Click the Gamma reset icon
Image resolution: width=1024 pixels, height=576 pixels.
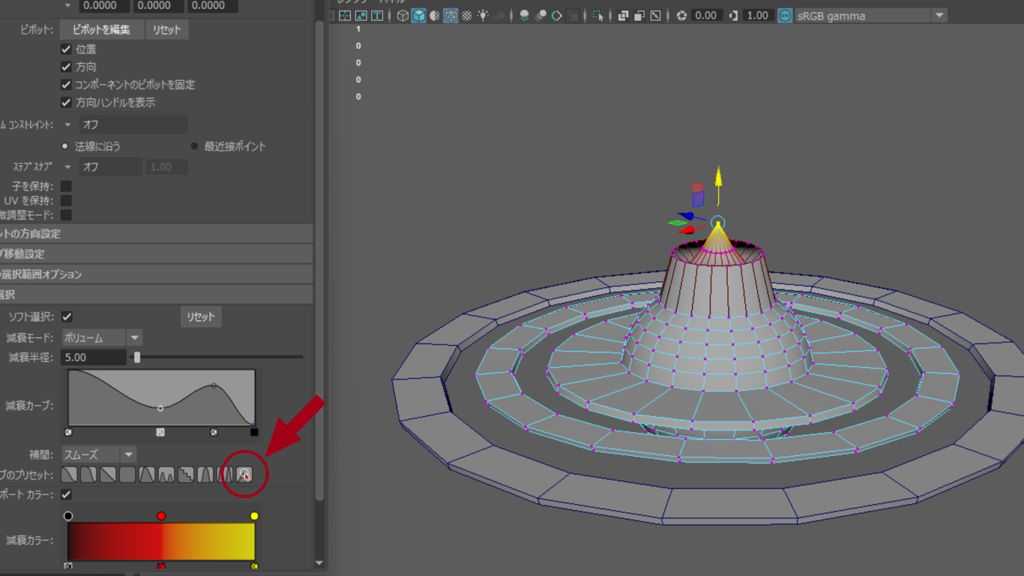click(x=733, y=16)
